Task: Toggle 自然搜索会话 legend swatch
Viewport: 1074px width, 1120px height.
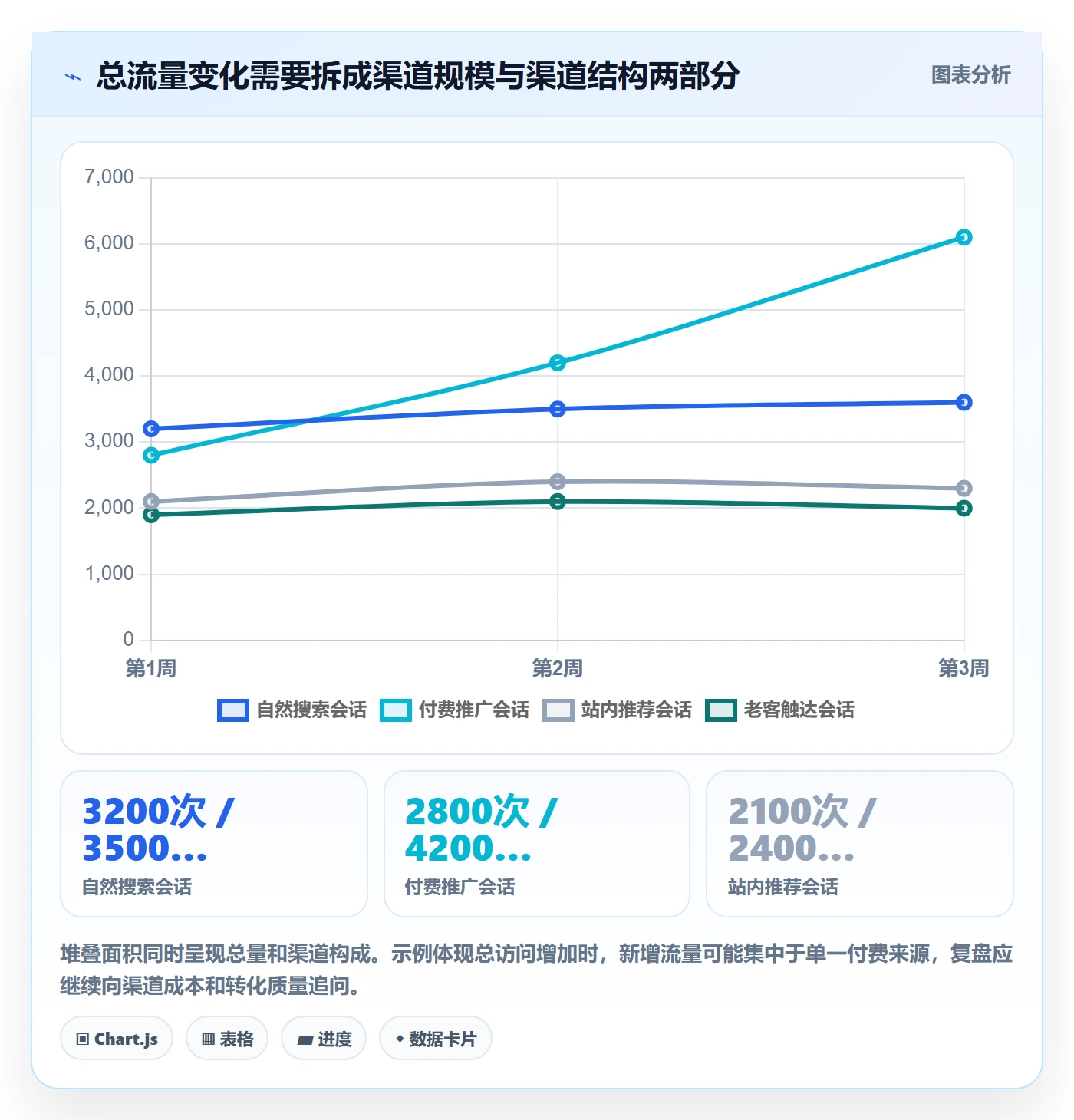Action: pos(233,710)
